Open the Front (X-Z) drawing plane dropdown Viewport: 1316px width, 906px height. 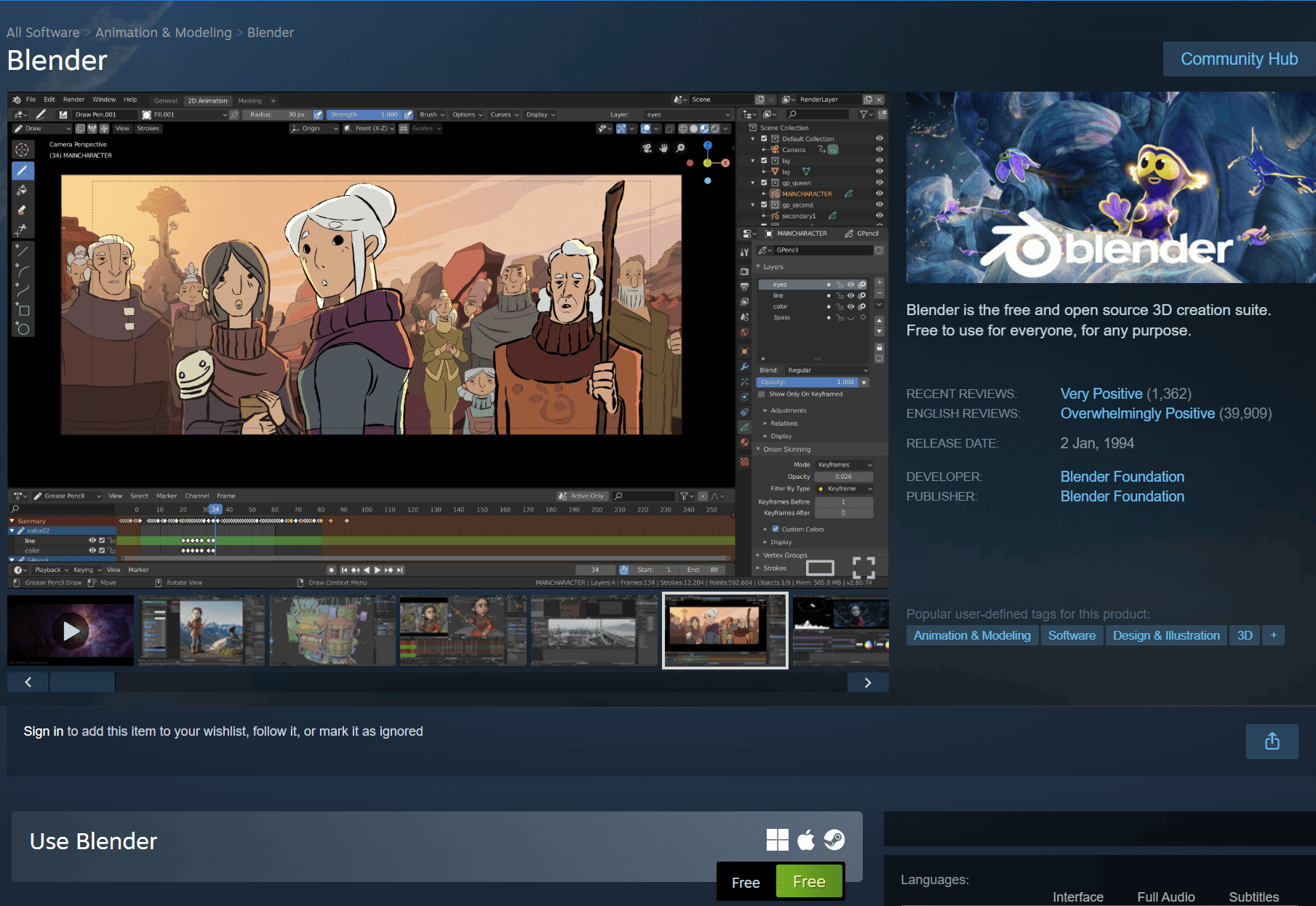click(x=369, y=129)
